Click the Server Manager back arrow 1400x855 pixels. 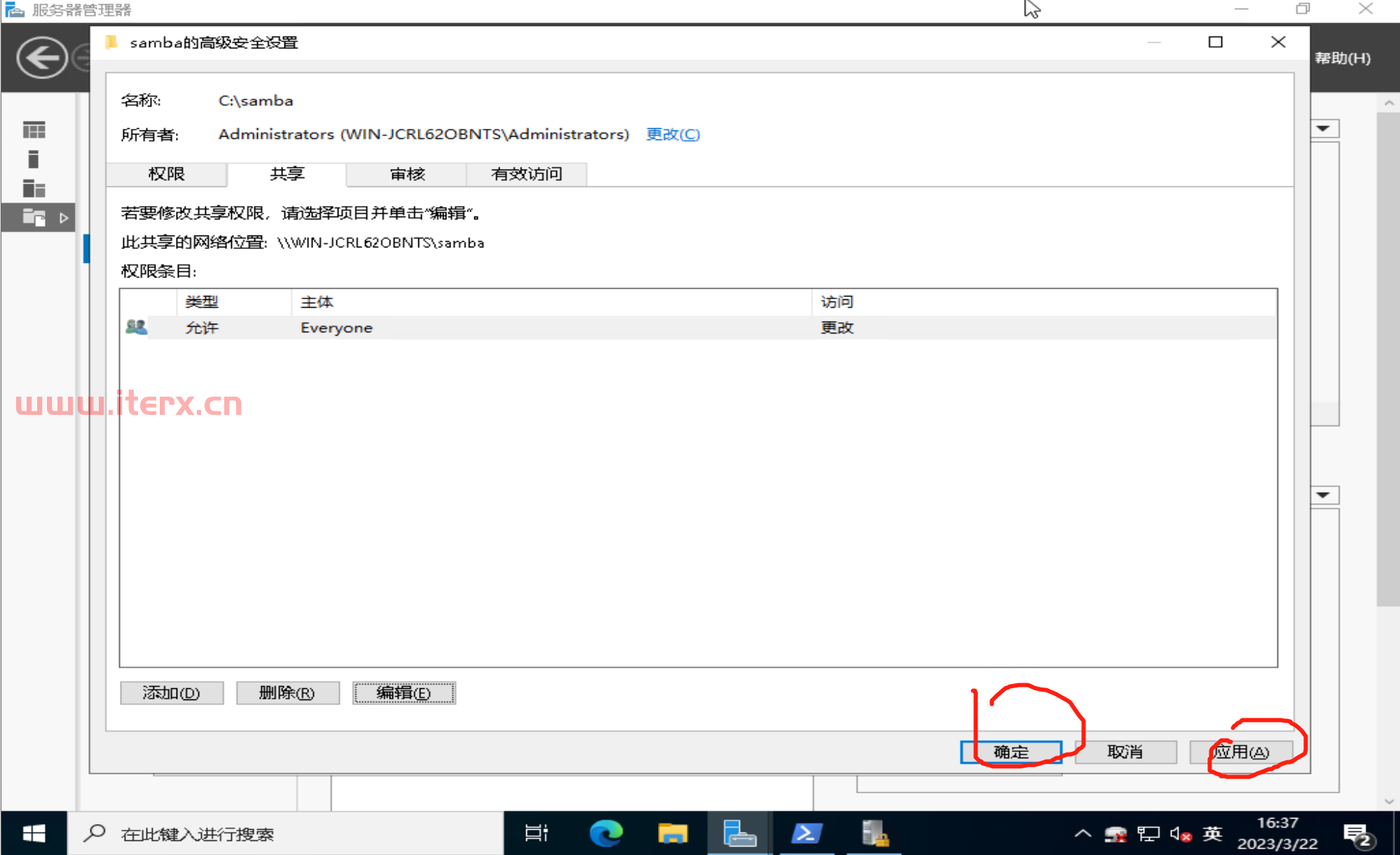[x=42, y=57]
